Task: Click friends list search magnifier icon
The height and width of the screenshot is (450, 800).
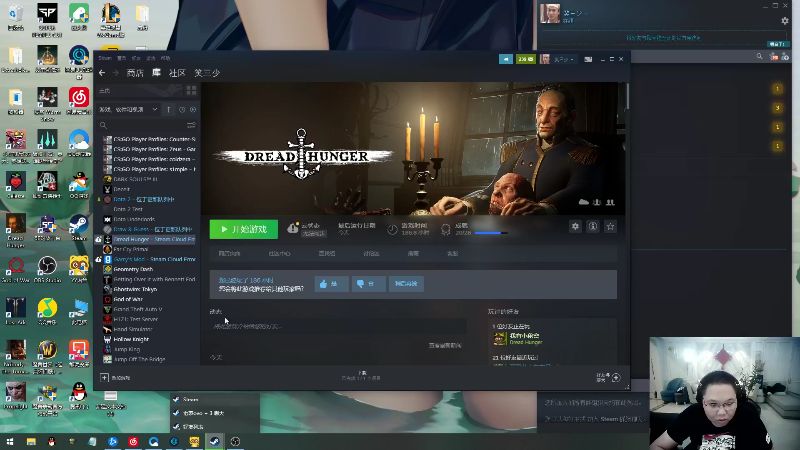Action: click(x=759, y=57)
